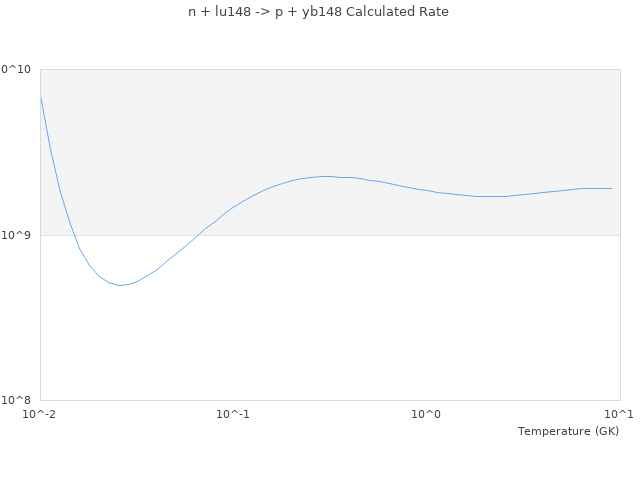The width and height of the screenshot is (640, 480).
Task: Click the 10^8 y-axis tick label
Action: click(x=19, y=400)
